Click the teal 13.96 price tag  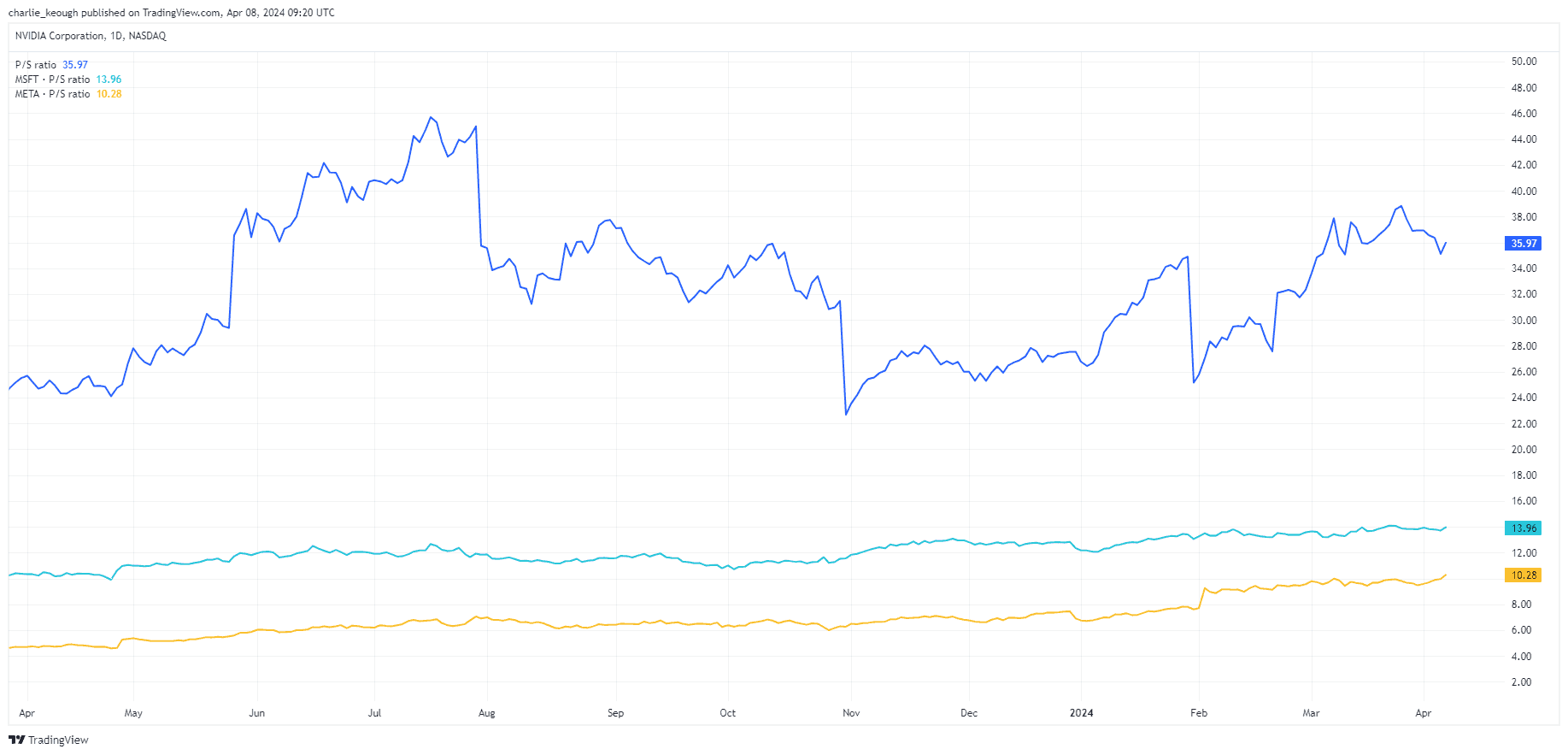[1523, 528]
